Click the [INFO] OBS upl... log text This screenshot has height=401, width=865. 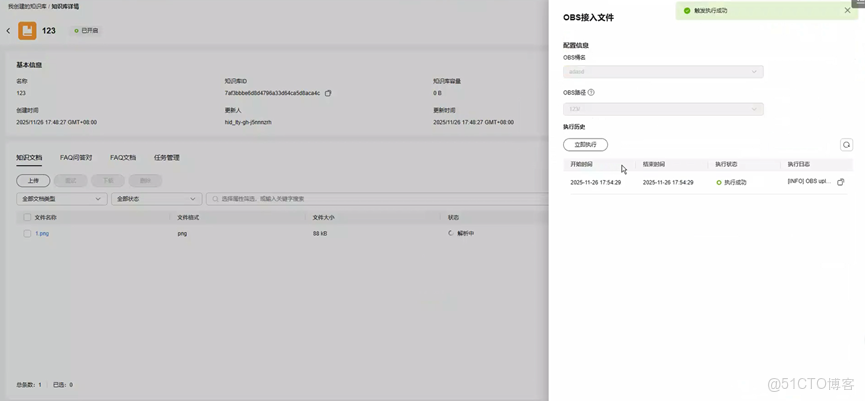[809, 181]
